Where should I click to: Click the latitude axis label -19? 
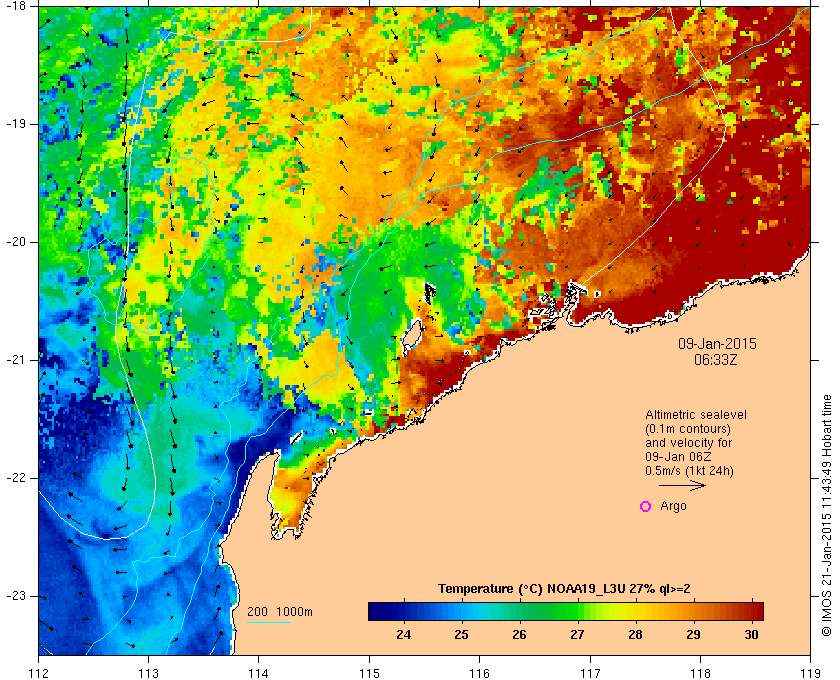click(x=16, y=124)
